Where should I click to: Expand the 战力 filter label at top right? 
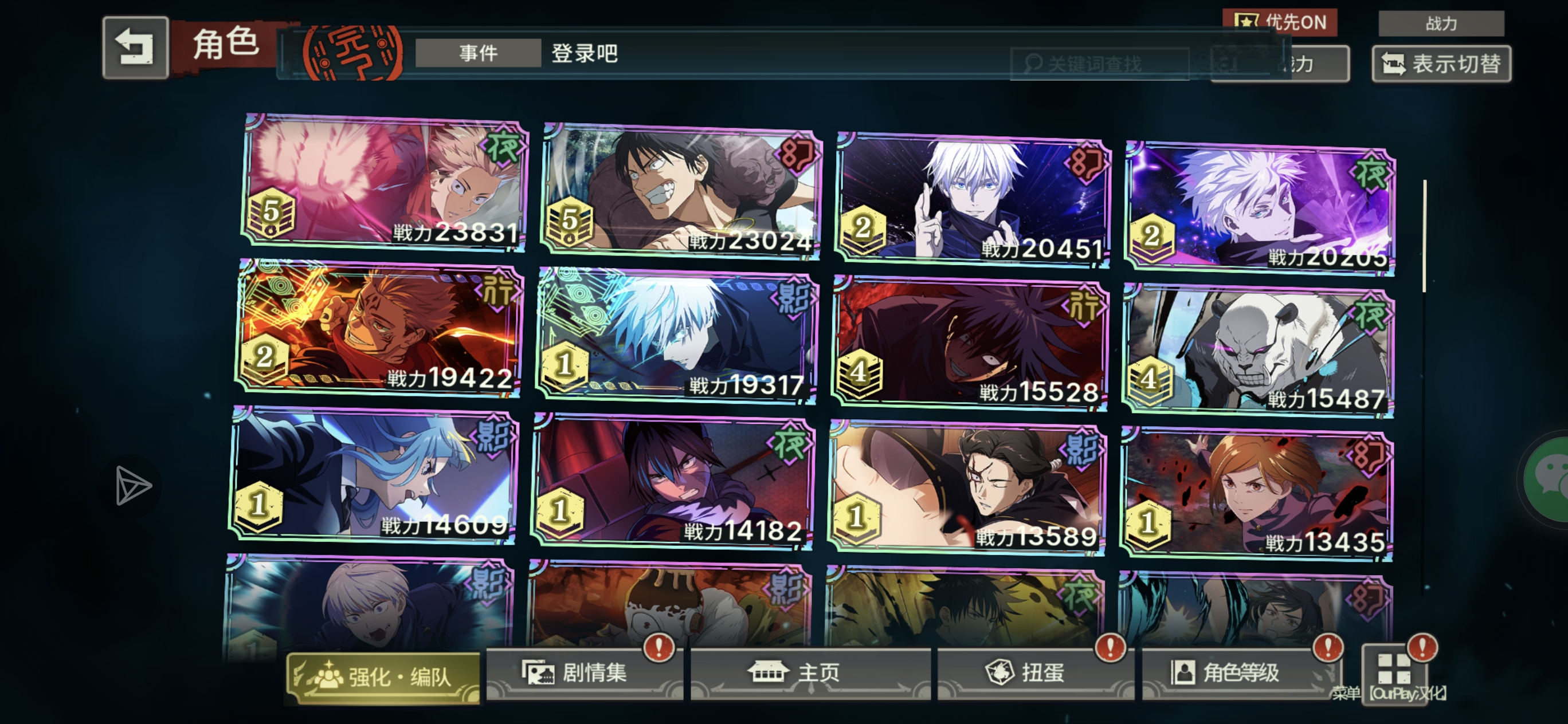(x=1441, y=23)
